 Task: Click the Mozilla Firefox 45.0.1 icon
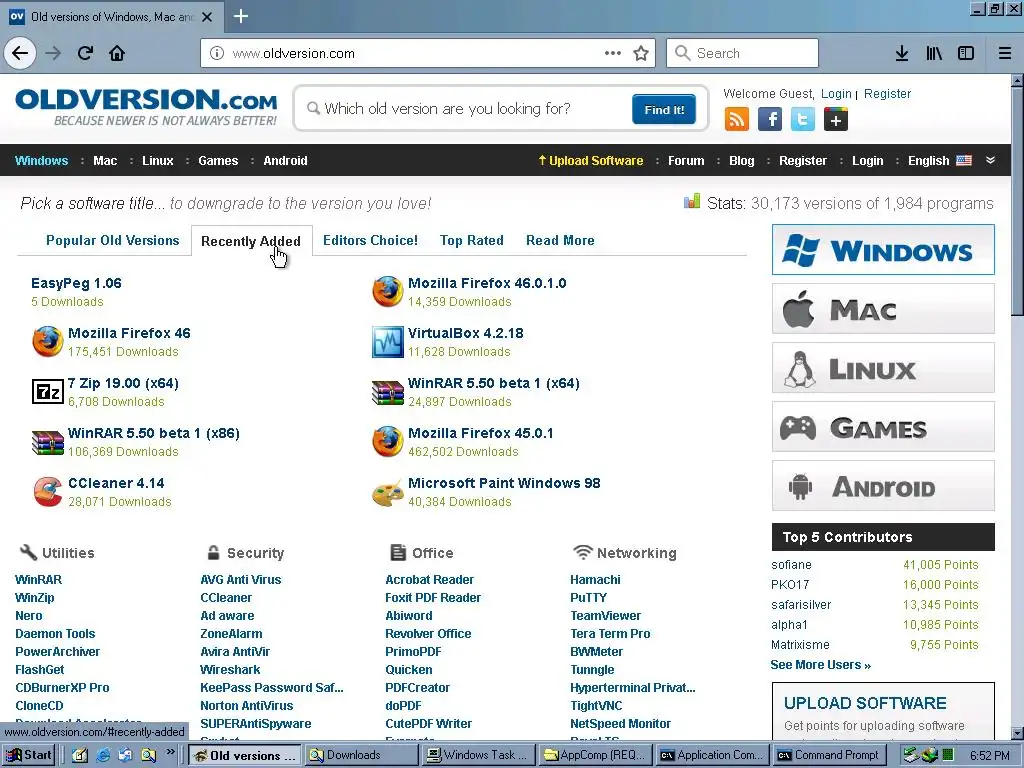coord(388,442)
